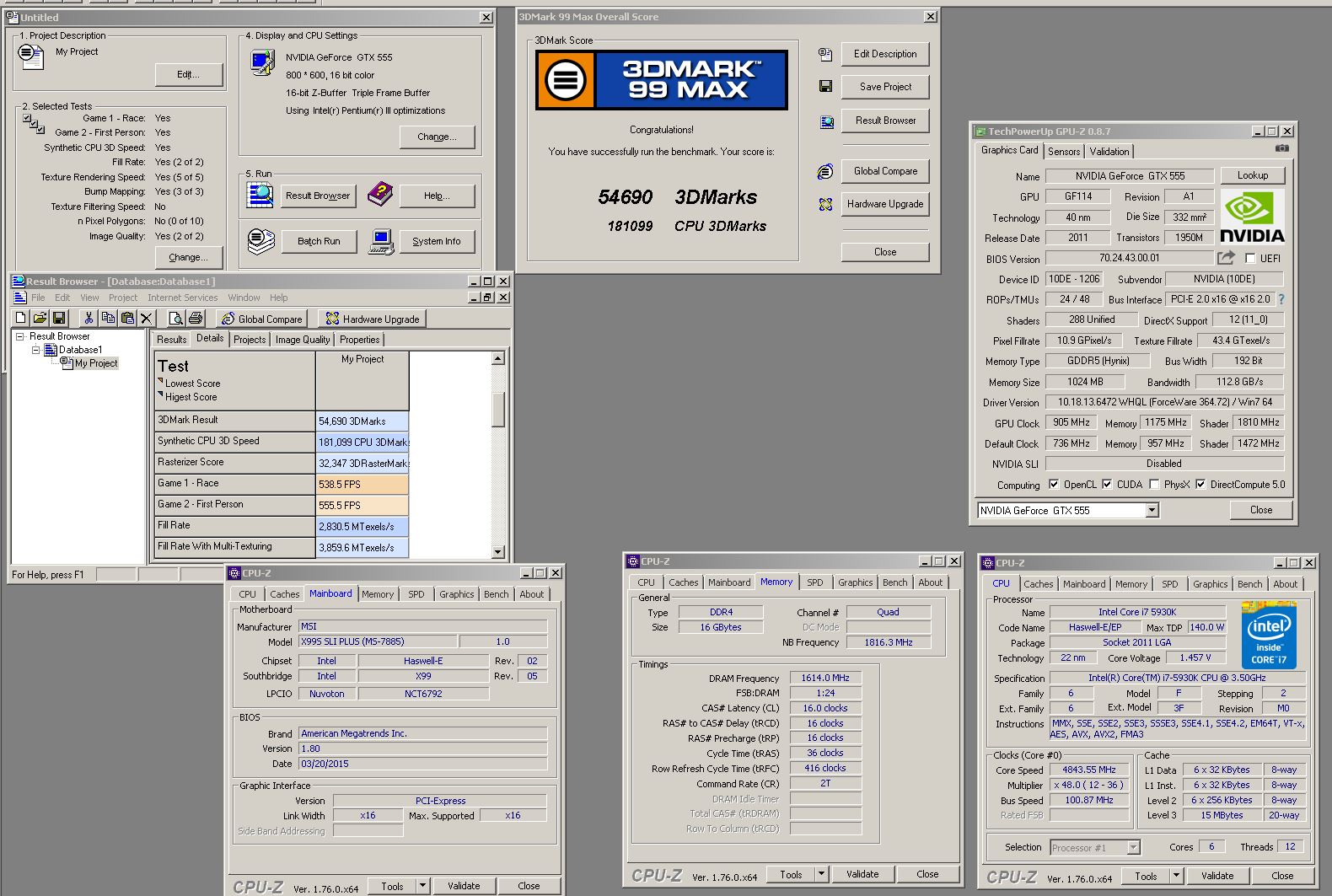Click Global Compare button in score window

(885, 171)
